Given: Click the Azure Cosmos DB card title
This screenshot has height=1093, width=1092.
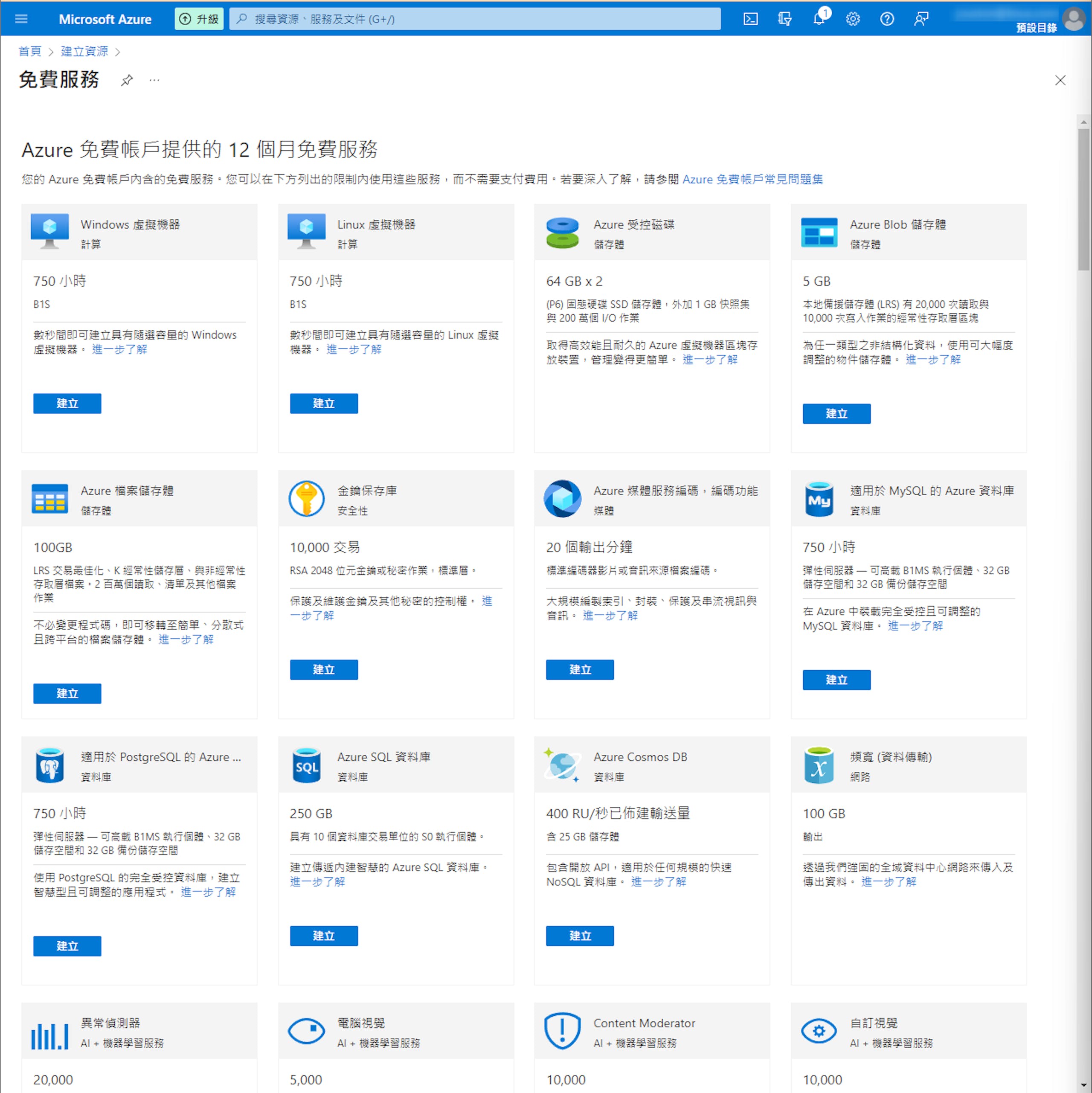Looking at the screenshot, I should click(641, 757).
